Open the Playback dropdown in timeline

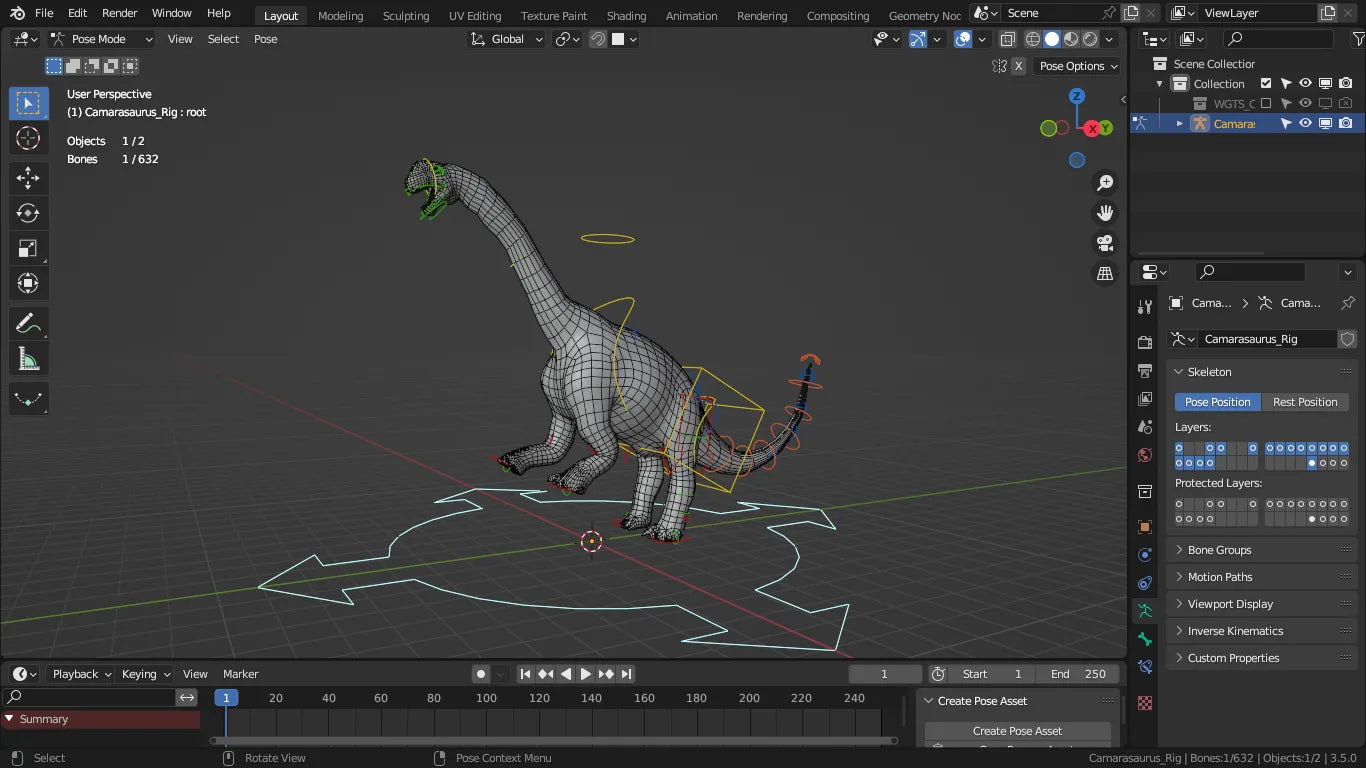click(80, 674)
